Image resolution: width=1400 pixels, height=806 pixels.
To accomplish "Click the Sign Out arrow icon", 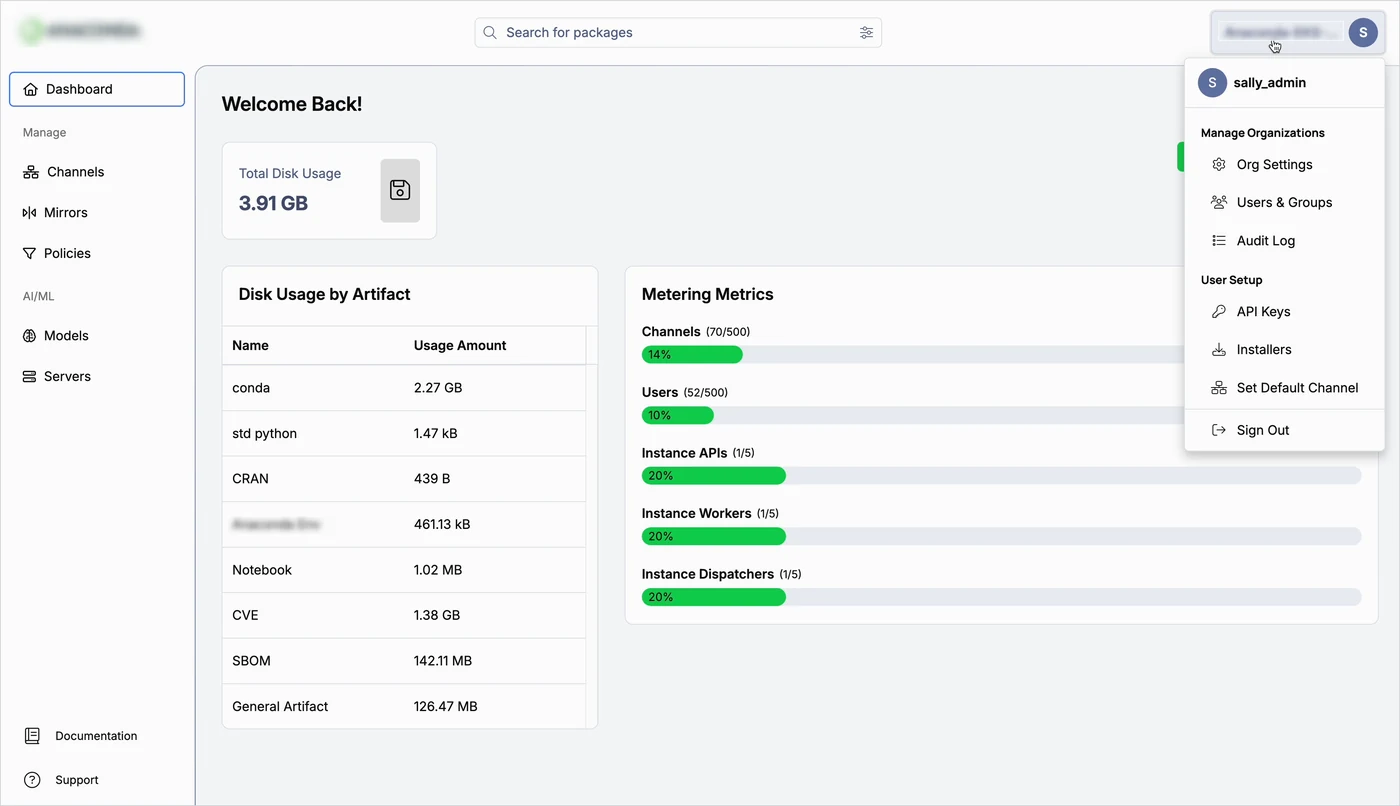I will (x=1218, y=430).
